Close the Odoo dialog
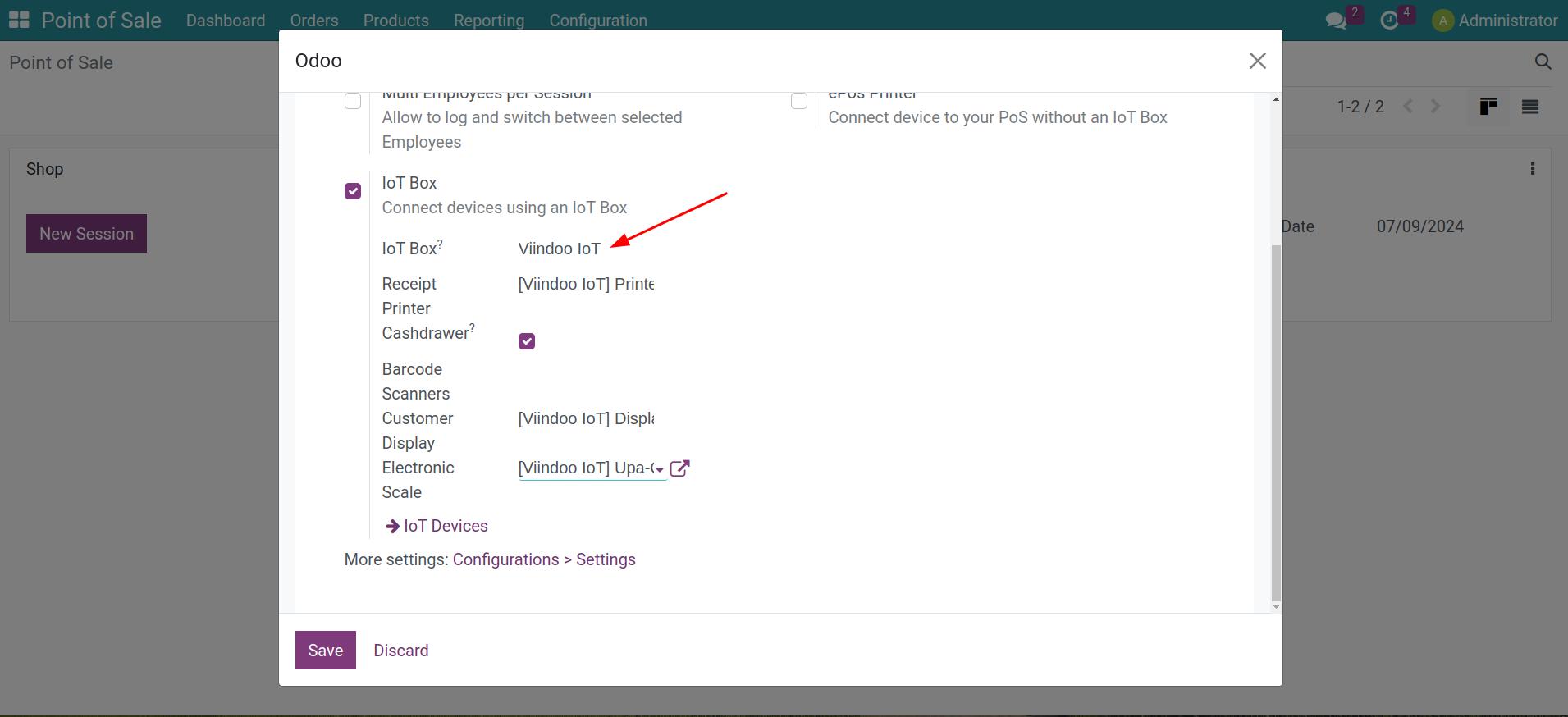 coord(1257,61)
